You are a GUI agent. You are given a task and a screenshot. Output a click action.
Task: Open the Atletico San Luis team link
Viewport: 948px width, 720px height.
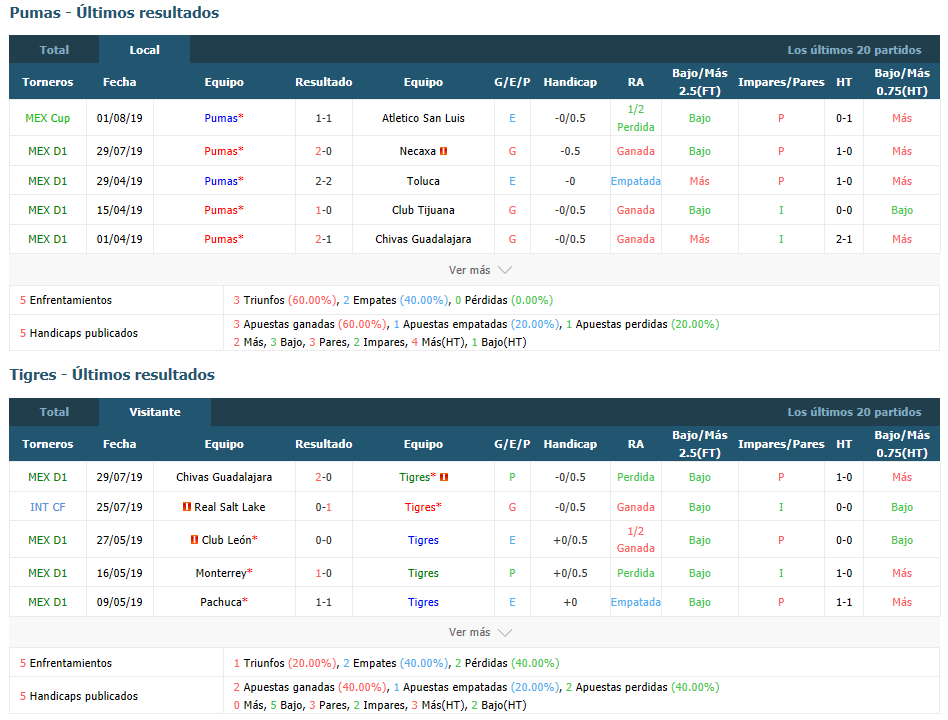coord(423,118)
